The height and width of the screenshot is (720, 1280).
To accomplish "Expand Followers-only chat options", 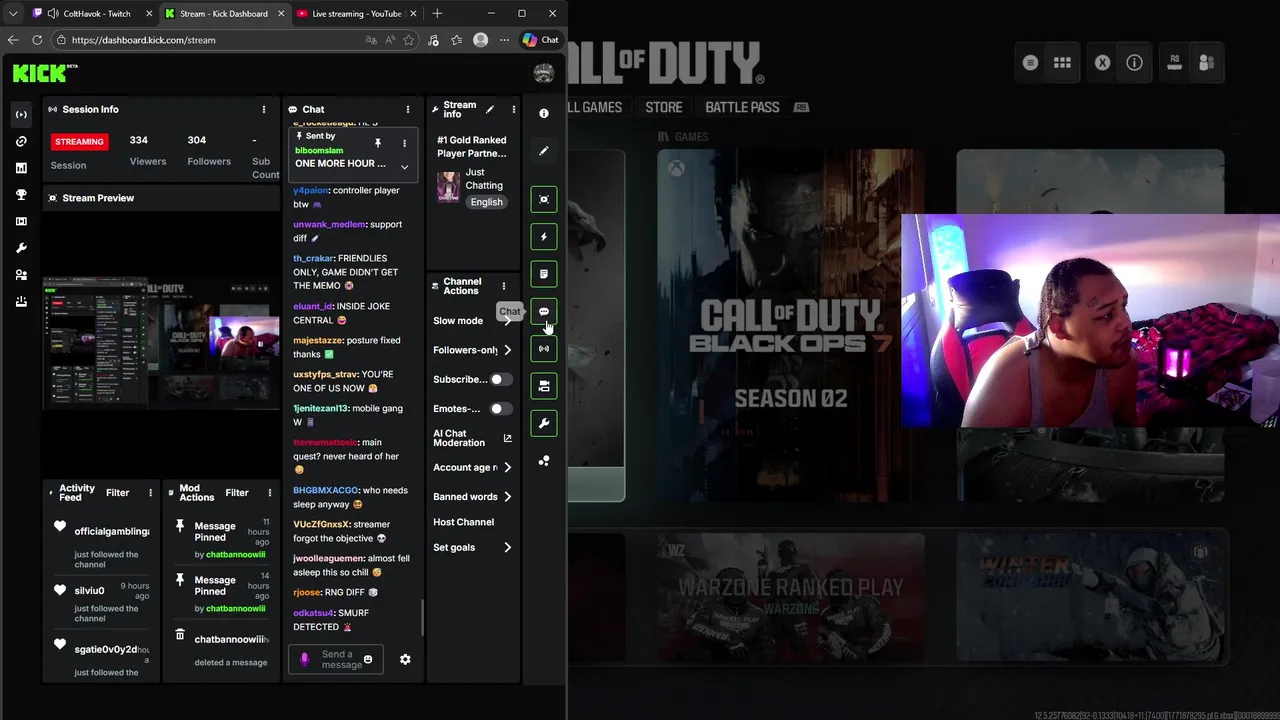I will [x=507, y=350].
